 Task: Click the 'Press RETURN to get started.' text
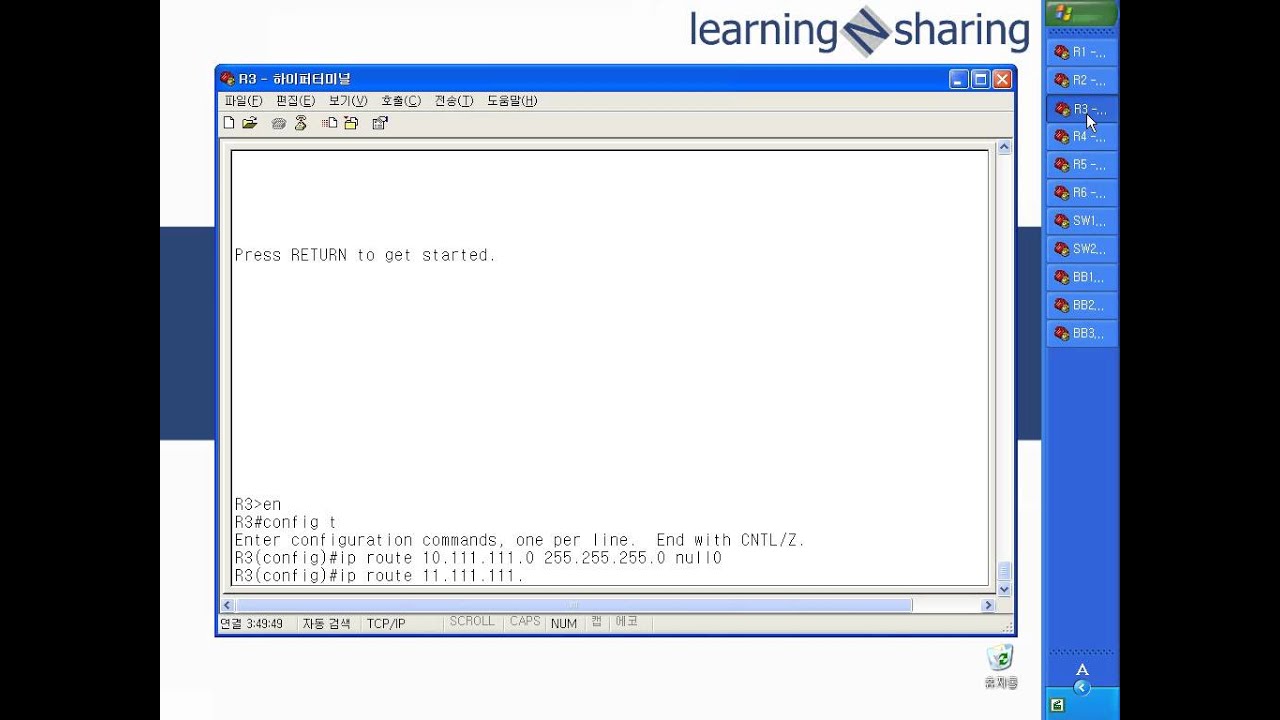point(365,255)
